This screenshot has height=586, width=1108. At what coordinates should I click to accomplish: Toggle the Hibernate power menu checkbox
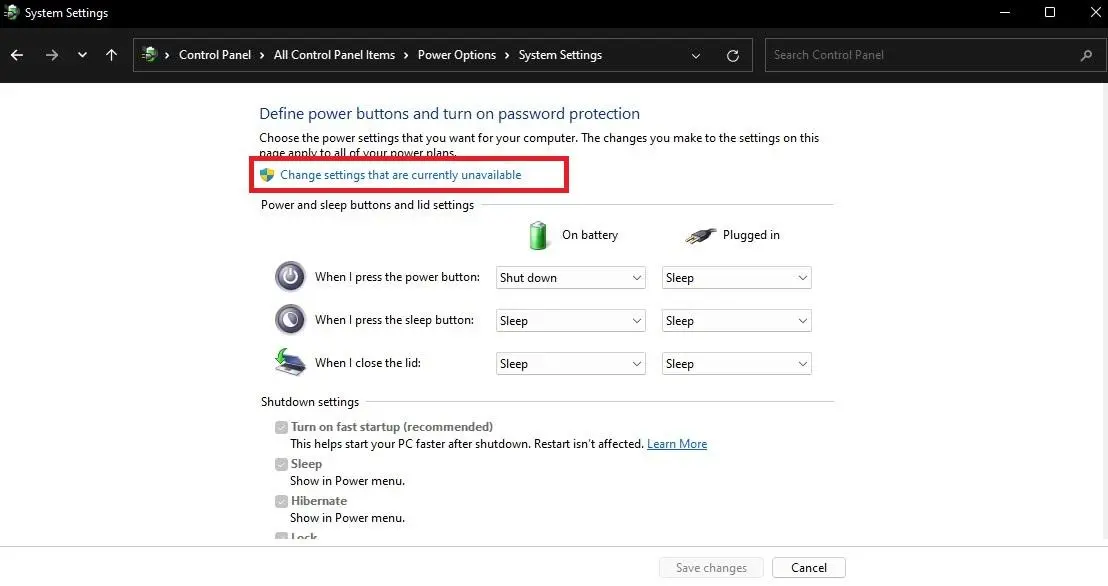[x=281, y=500]
